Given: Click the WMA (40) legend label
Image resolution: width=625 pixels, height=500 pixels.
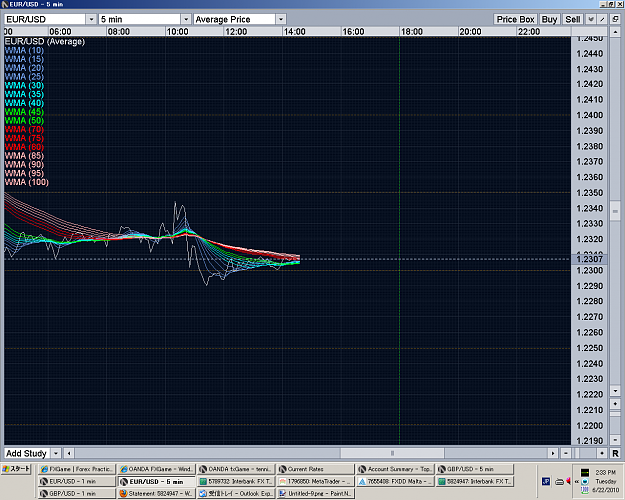Looking at the screenshot, I should click(x=24, y=103).
